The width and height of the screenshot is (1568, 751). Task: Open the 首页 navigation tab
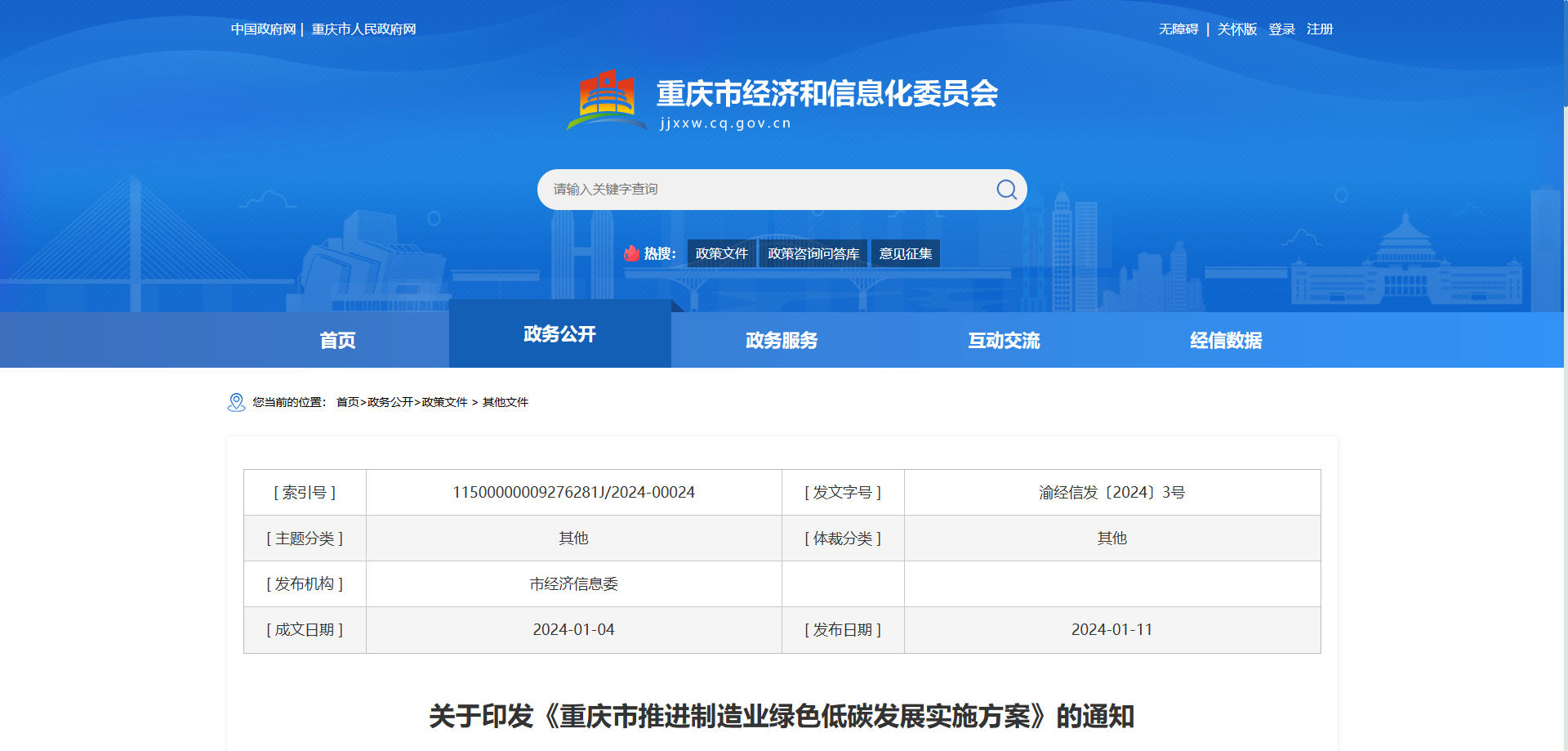click(337, 340)
